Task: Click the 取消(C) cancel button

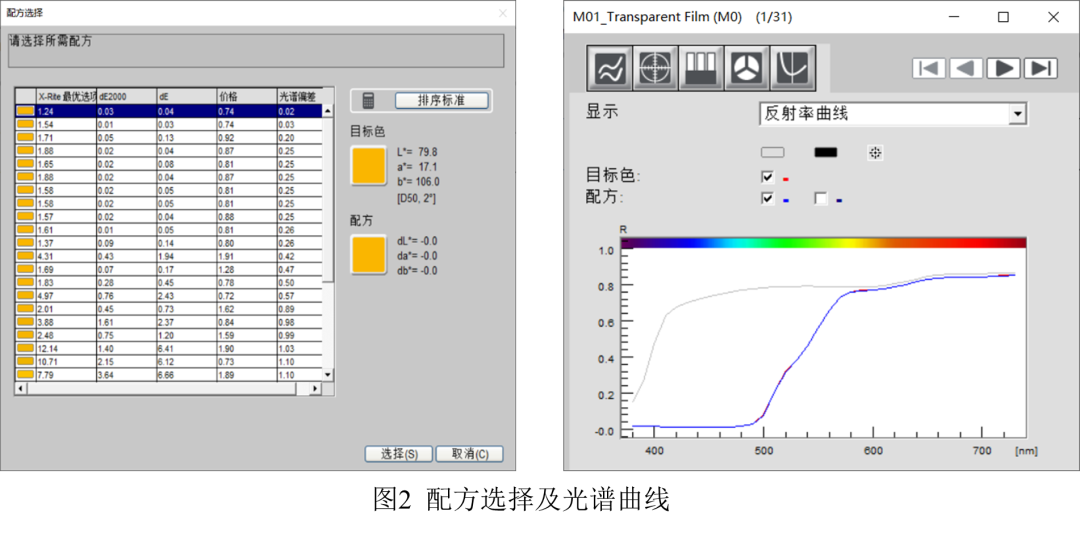Action: pos(470,454)
